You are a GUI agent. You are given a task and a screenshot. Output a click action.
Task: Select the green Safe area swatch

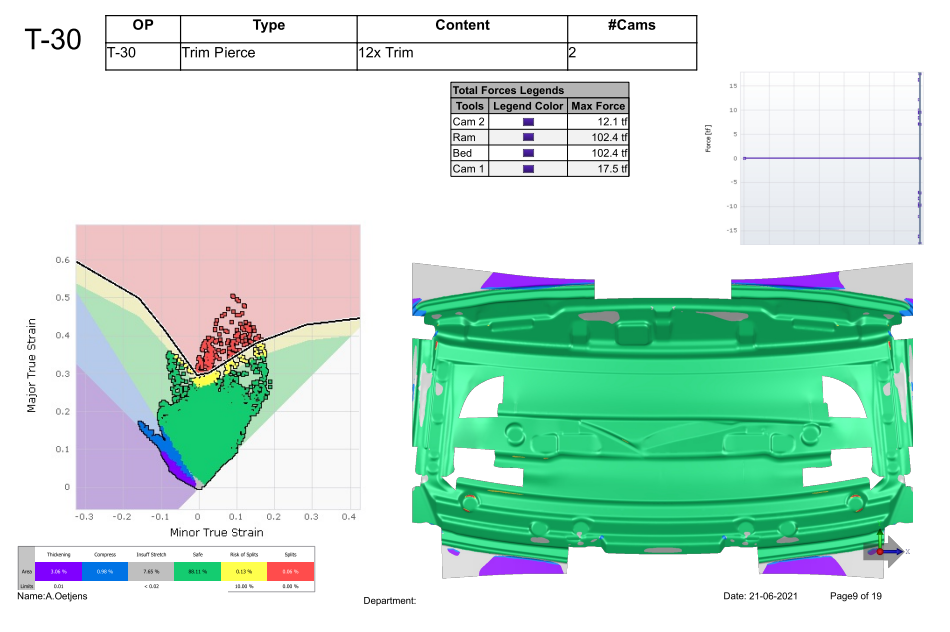coord(198,571)
